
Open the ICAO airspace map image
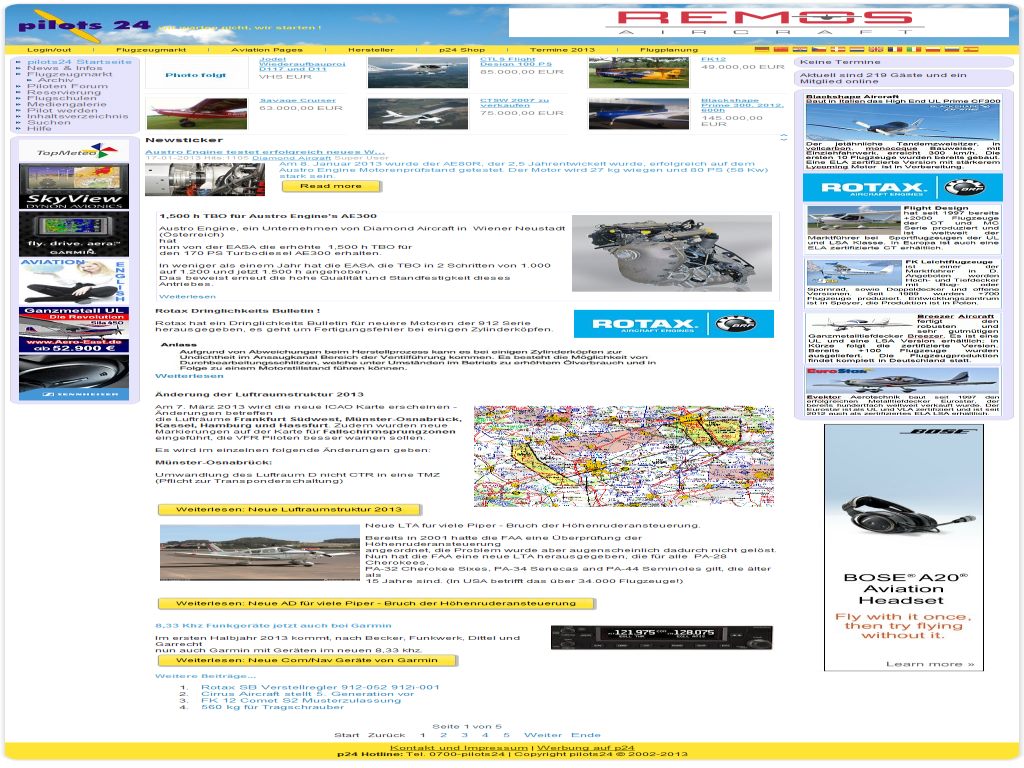[624, 456]
